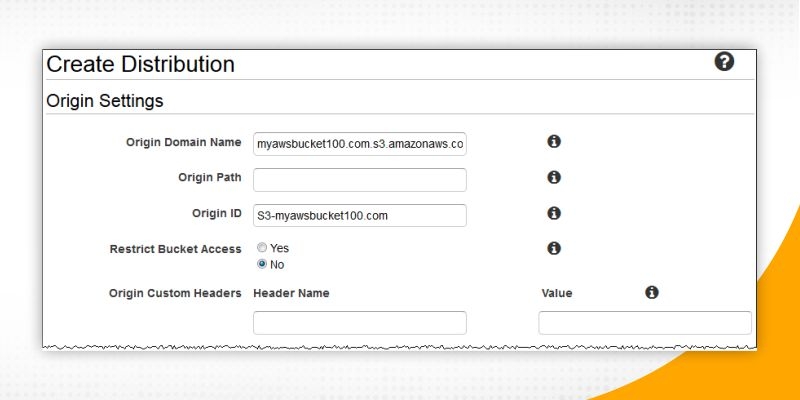Focus the empty Origin Path field

coord(360,180)
